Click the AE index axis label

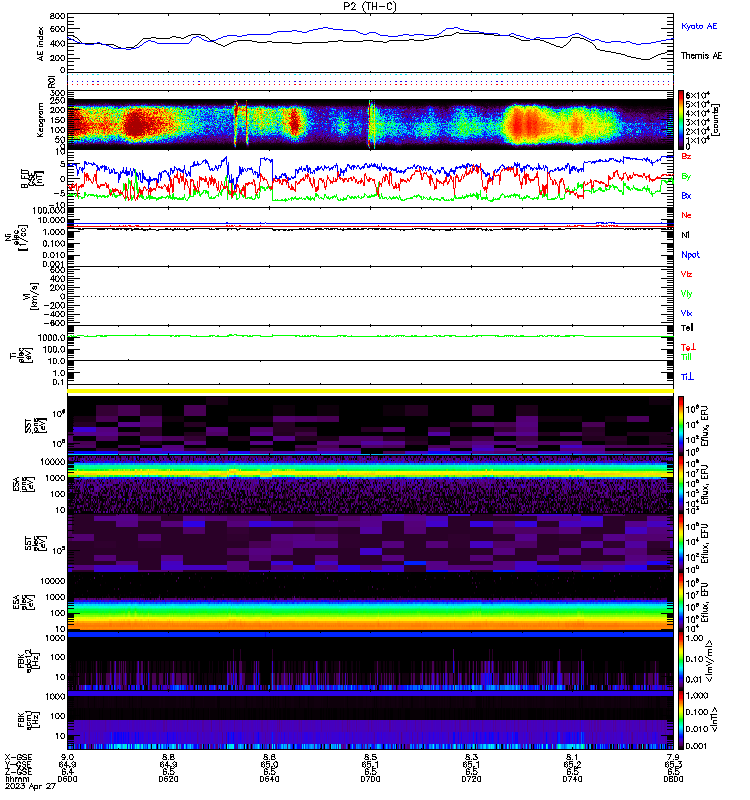[x=41, y=44]
